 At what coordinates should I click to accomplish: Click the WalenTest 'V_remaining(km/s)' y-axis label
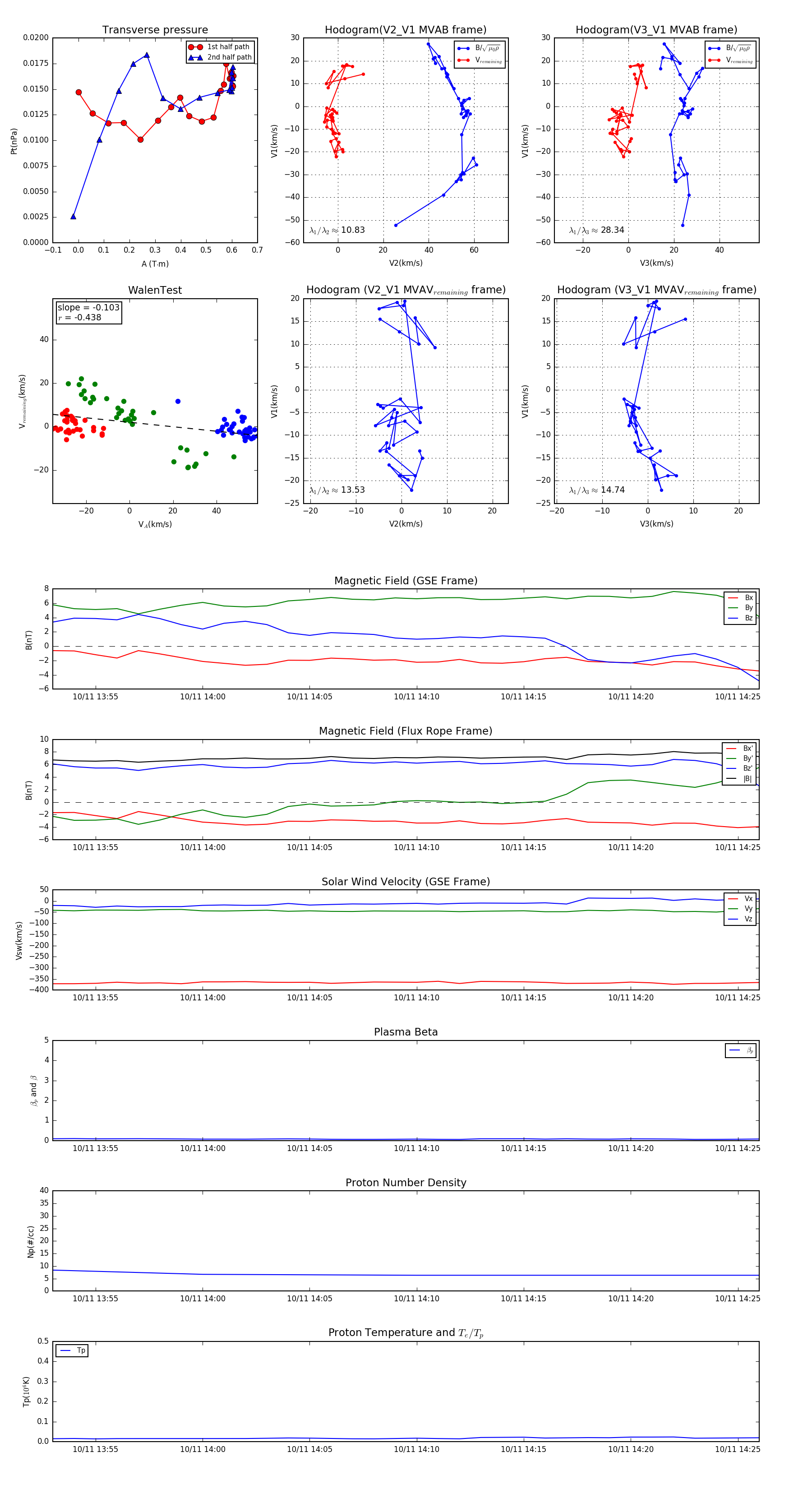coord(22,401)
